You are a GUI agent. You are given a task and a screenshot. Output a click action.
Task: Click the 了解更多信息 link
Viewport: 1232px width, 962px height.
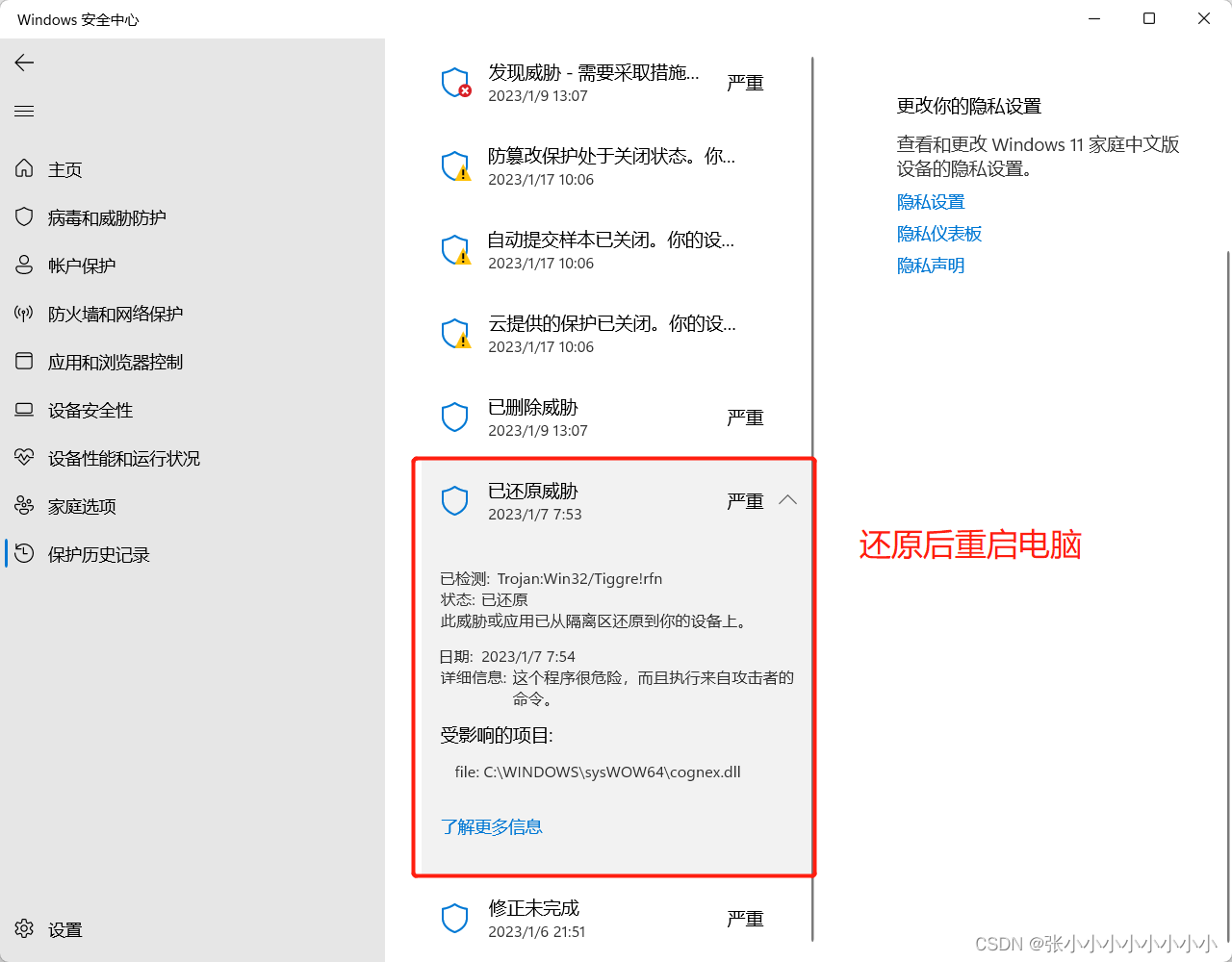tap(491, 826)
